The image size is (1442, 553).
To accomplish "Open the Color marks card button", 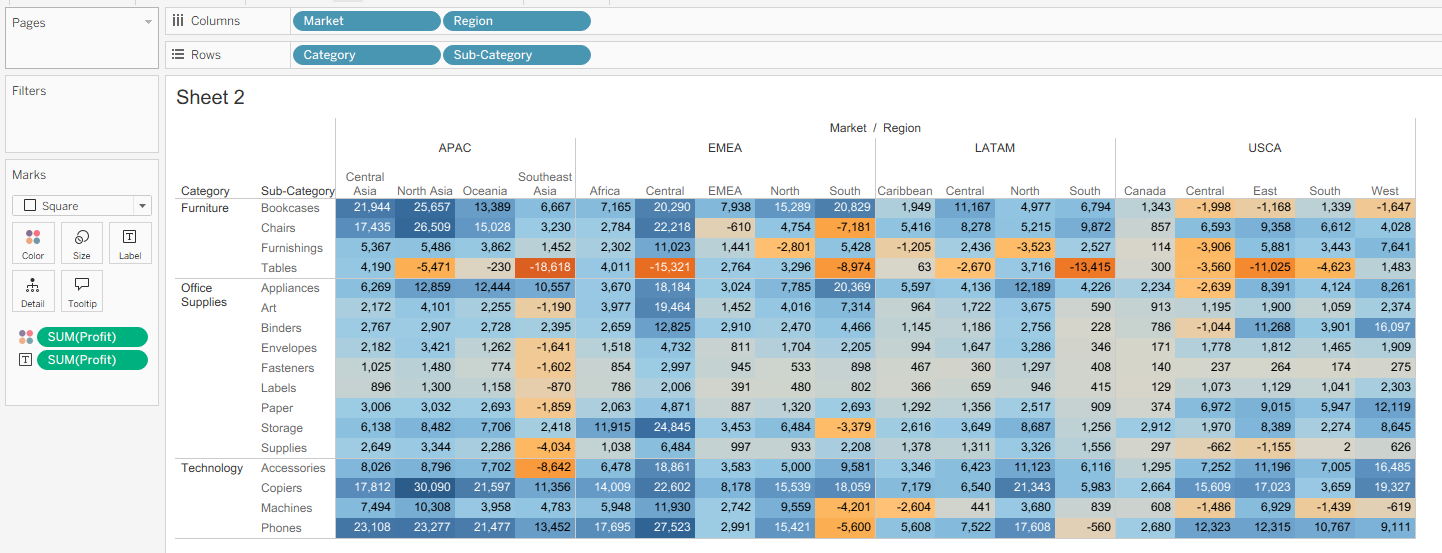I will 33,243.
